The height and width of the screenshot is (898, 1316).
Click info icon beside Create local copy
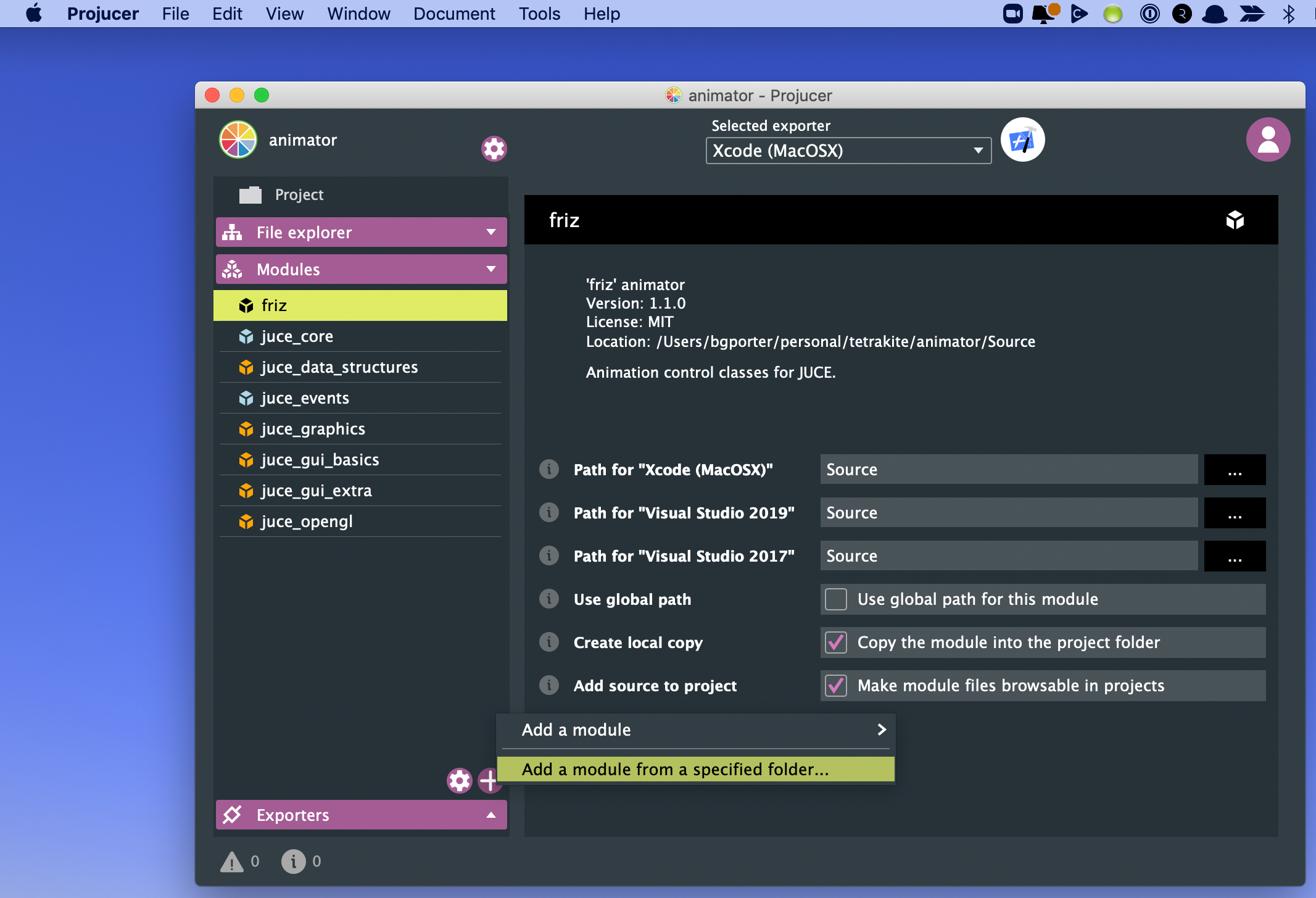548,642
